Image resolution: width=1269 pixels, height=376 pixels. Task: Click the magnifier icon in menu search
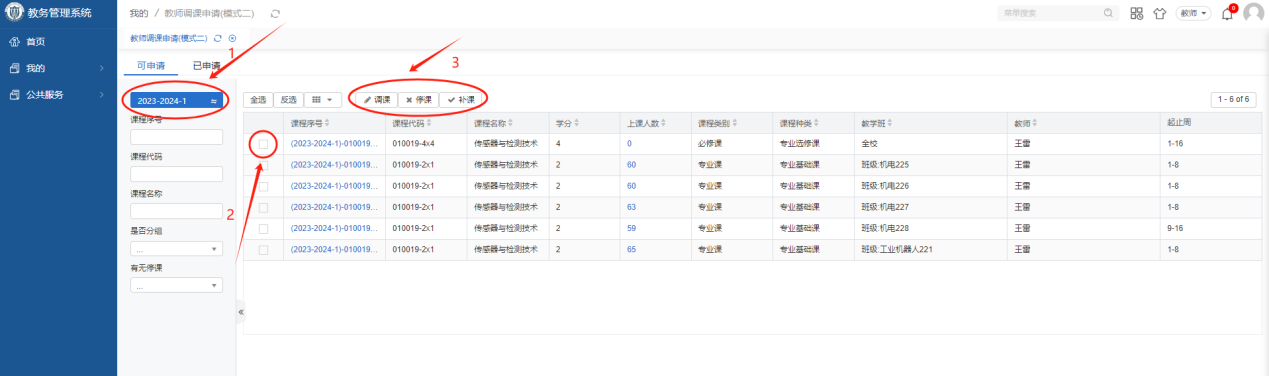tap(1108, 13)
